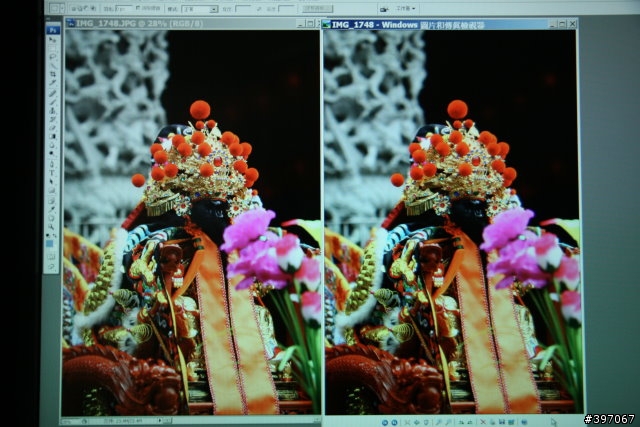Click the Refine Edge button
This screenshot has height=427, width=640.
(x=317, y=9)
